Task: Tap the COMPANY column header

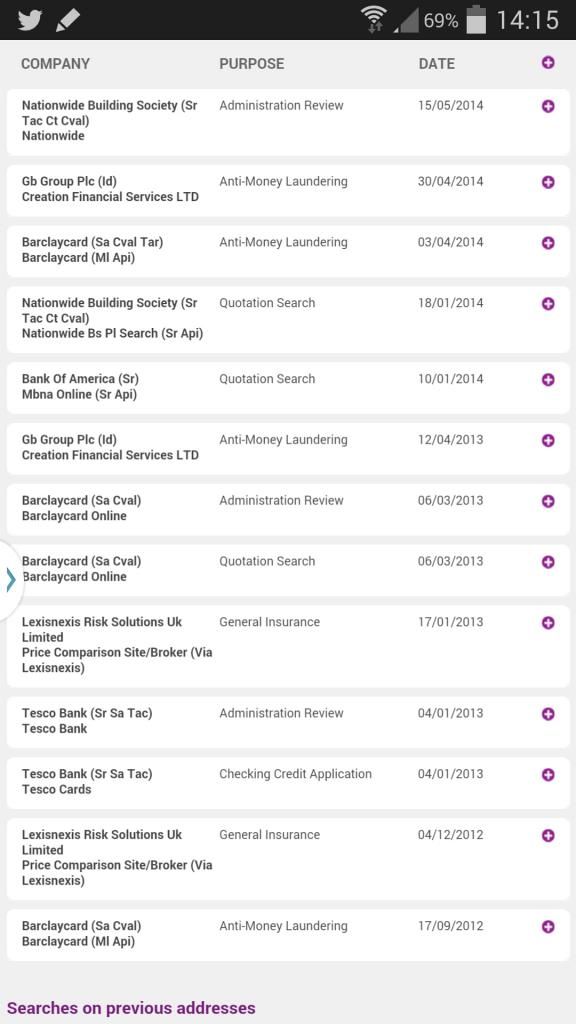Action: point(56,64)
